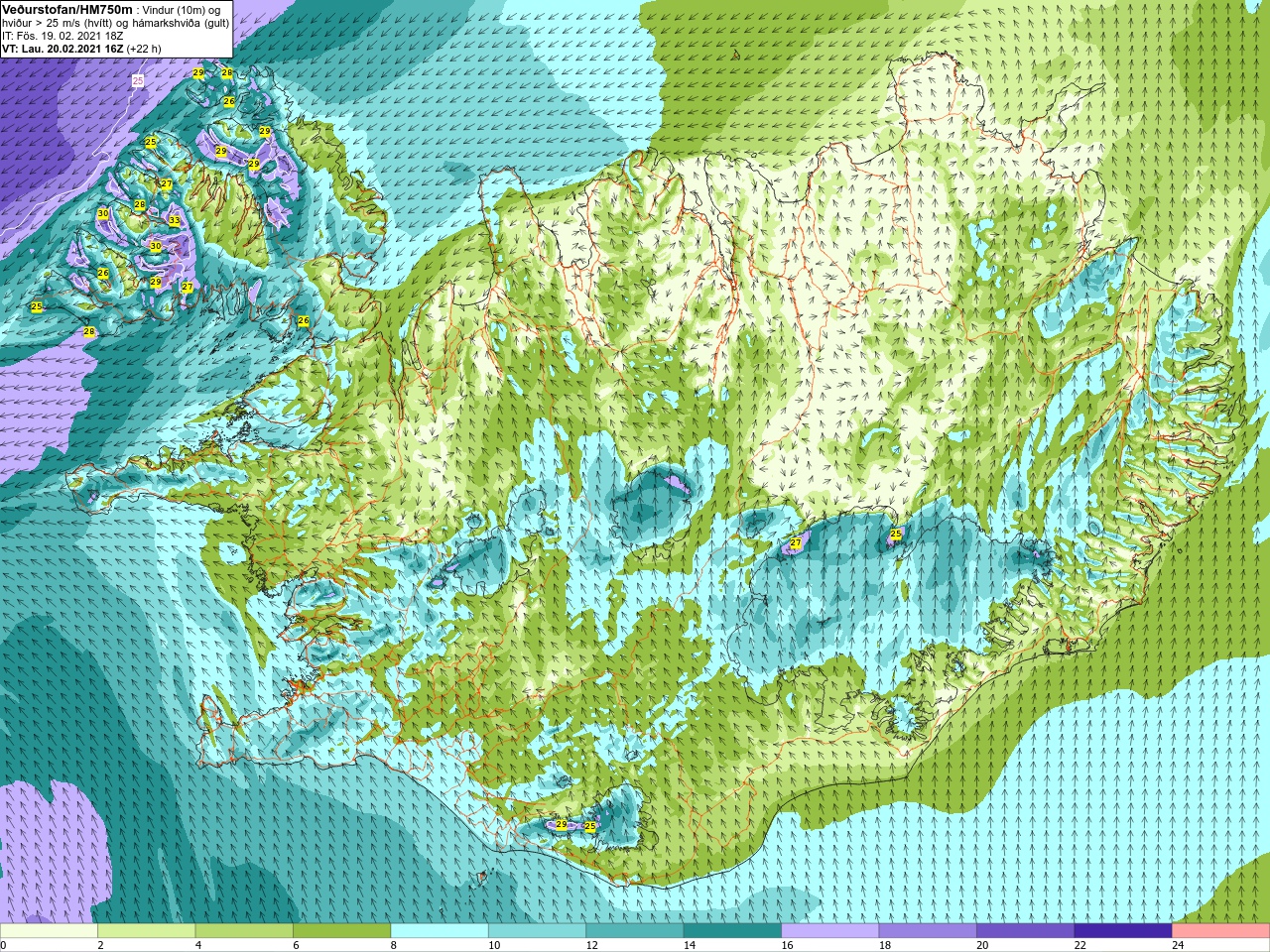Viewport: 1270px width, 952px height.
Task: Select the light yellow-green 2–4 m/s swatch
Action: click(x=147, y=931)
